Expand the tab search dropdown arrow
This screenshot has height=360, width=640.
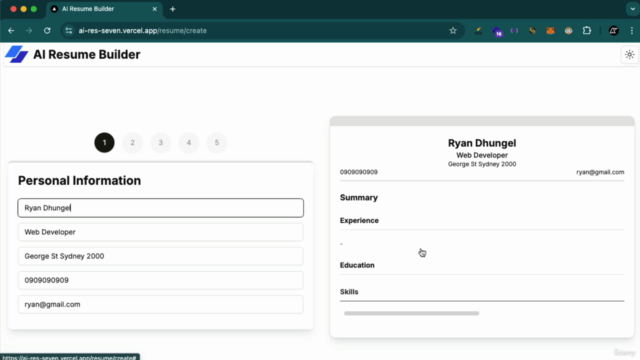[x=633, y=9]
